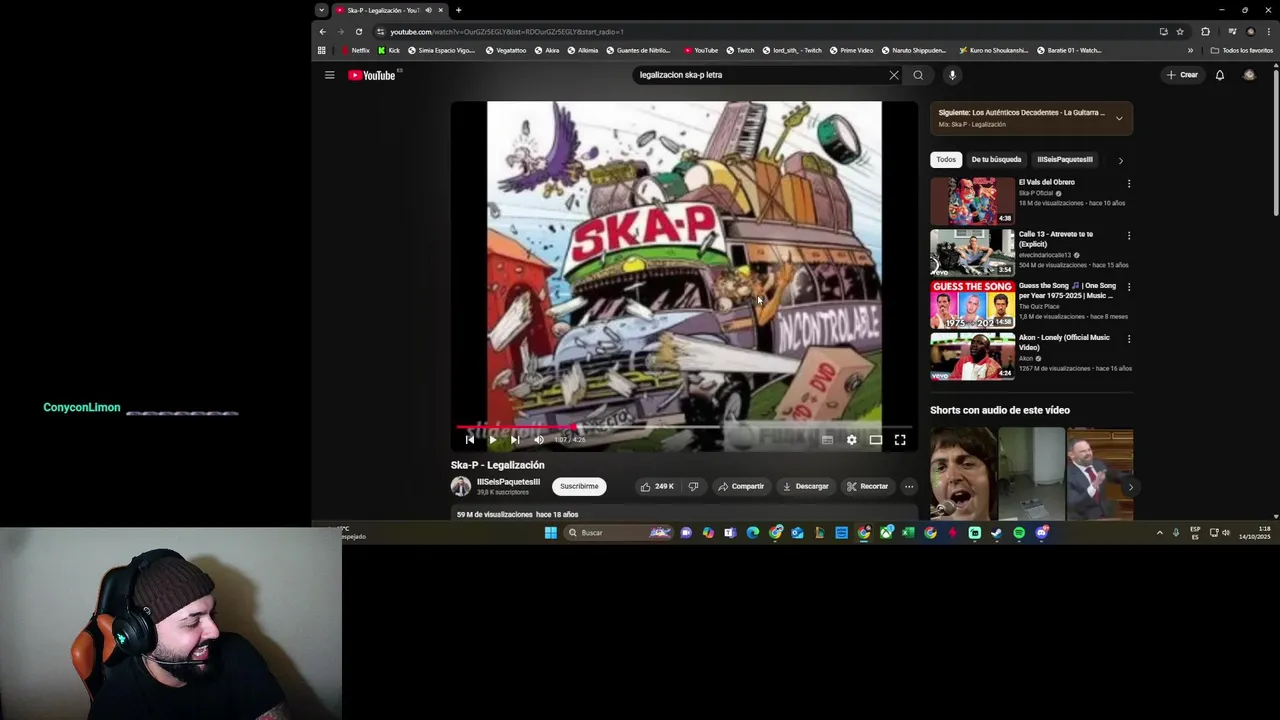The height and width of the screenshot is (720, 1280).
Task: Open the Guess the Song video title
Action: (1067, 291)
